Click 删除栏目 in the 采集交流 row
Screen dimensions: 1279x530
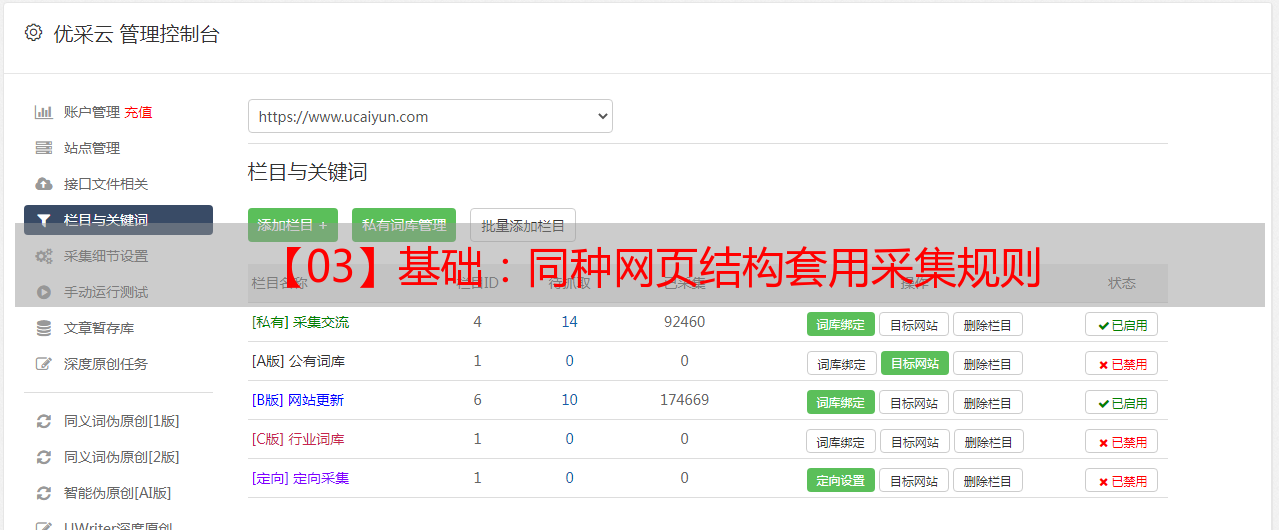click(x=988, y=324)
